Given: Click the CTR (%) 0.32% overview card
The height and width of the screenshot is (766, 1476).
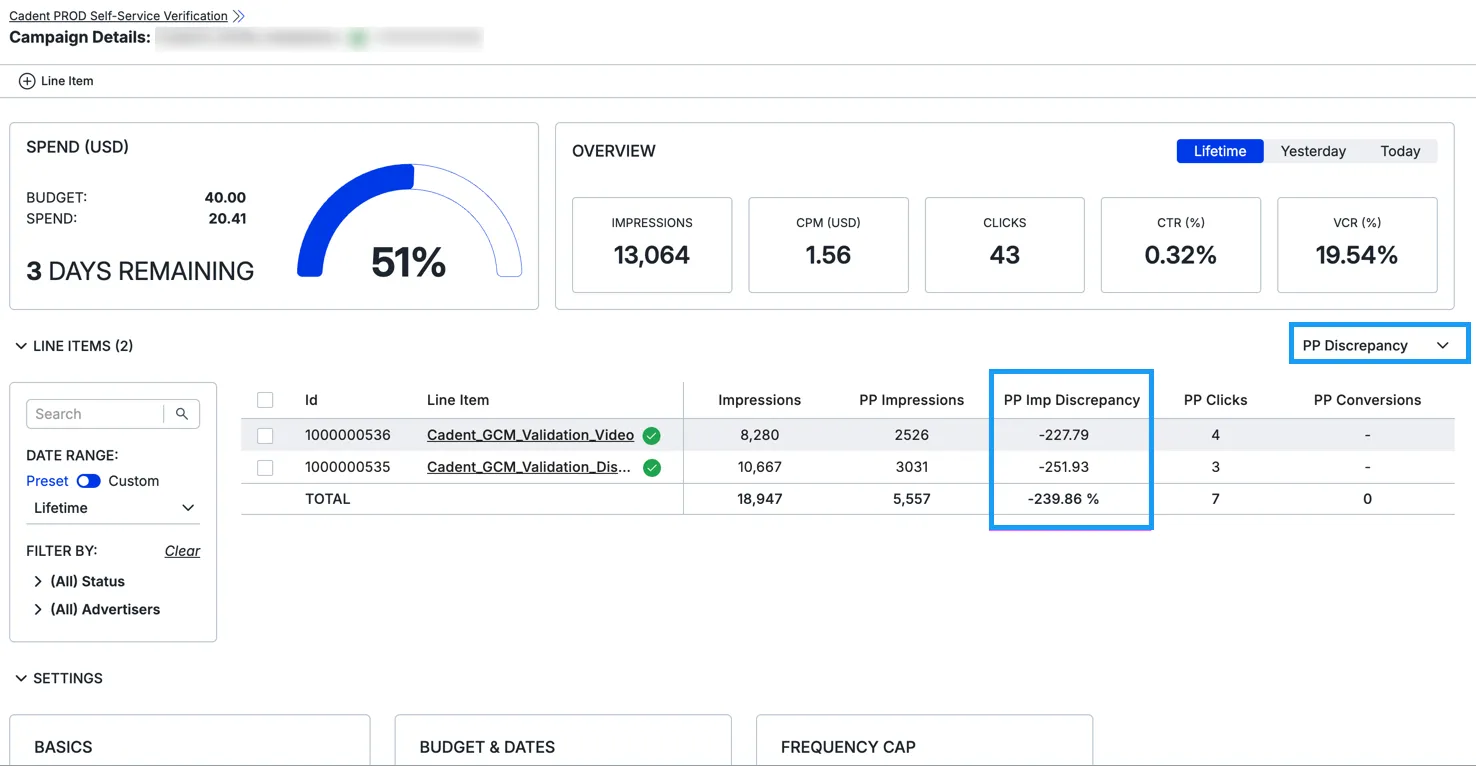Looking at the screenshot, I should click(x=1180, y=245).
